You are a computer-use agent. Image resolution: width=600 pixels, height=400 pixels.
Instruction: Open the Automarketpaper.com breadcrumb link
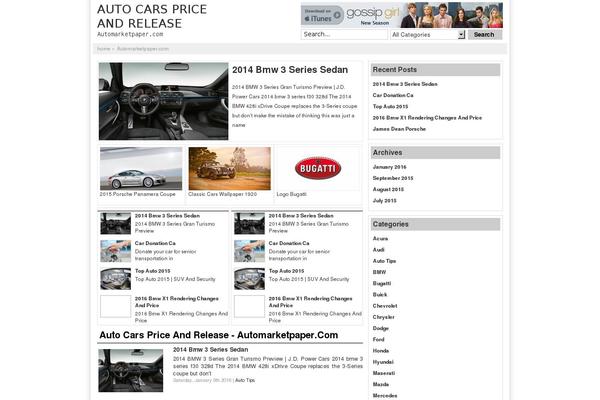(143, 49)
